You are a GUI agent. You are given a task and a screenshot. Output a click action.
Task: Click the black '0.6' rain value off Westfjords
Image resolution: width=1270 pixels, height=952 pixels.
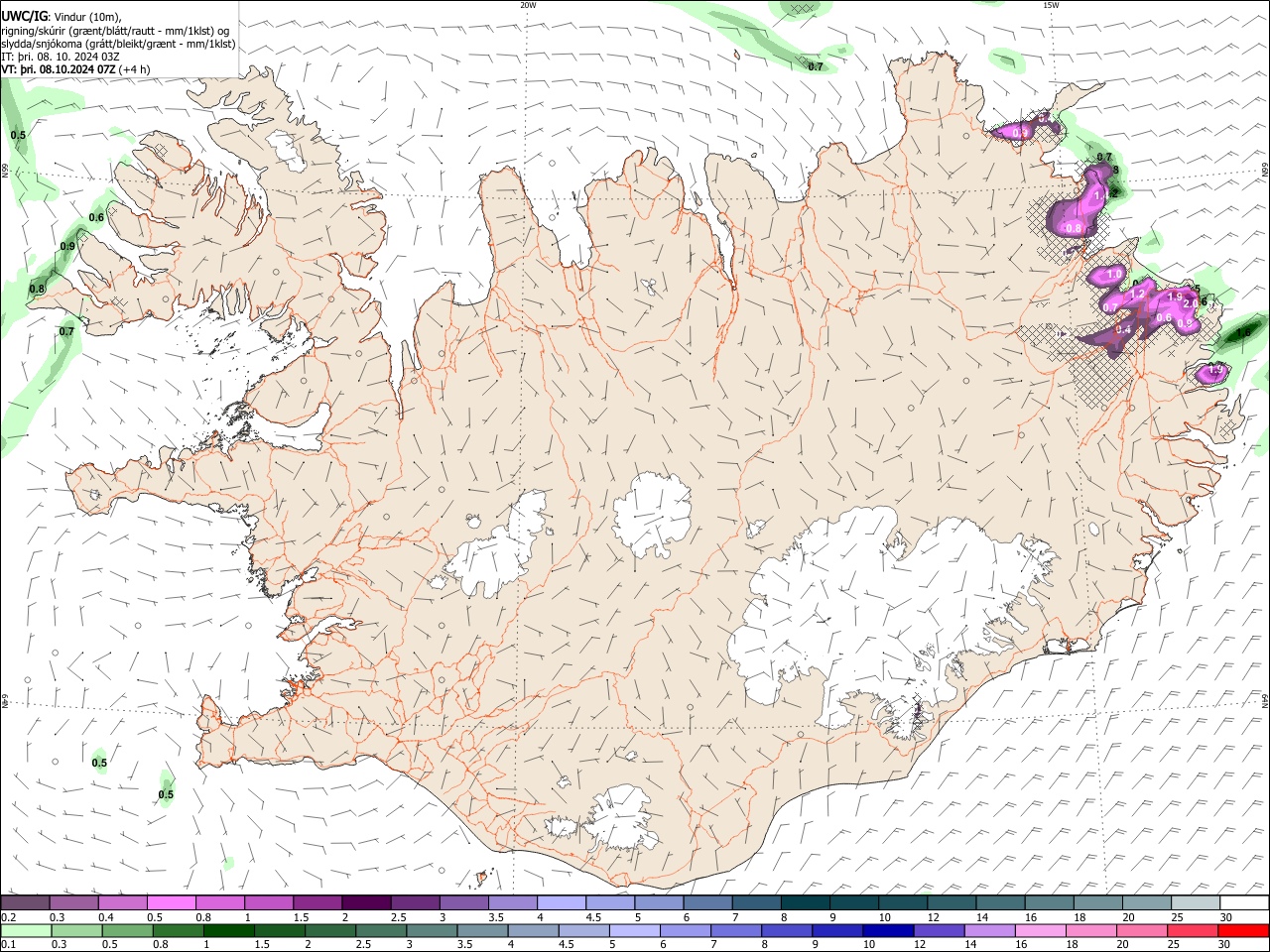click(96, 218)
